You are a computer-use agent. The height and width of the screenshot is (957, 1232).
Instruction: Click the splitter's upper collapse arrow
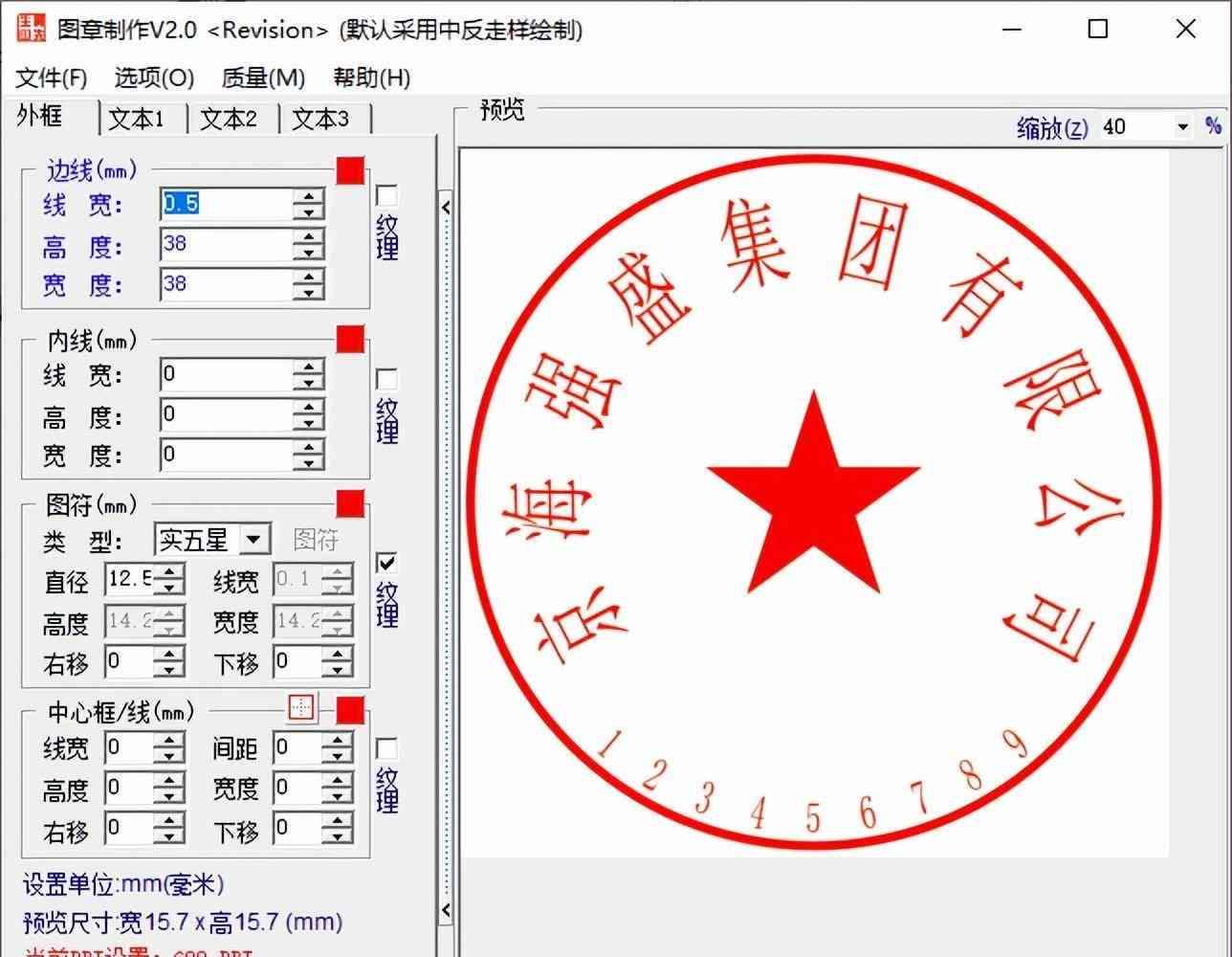pyautogui.click(x=446, y=206)
